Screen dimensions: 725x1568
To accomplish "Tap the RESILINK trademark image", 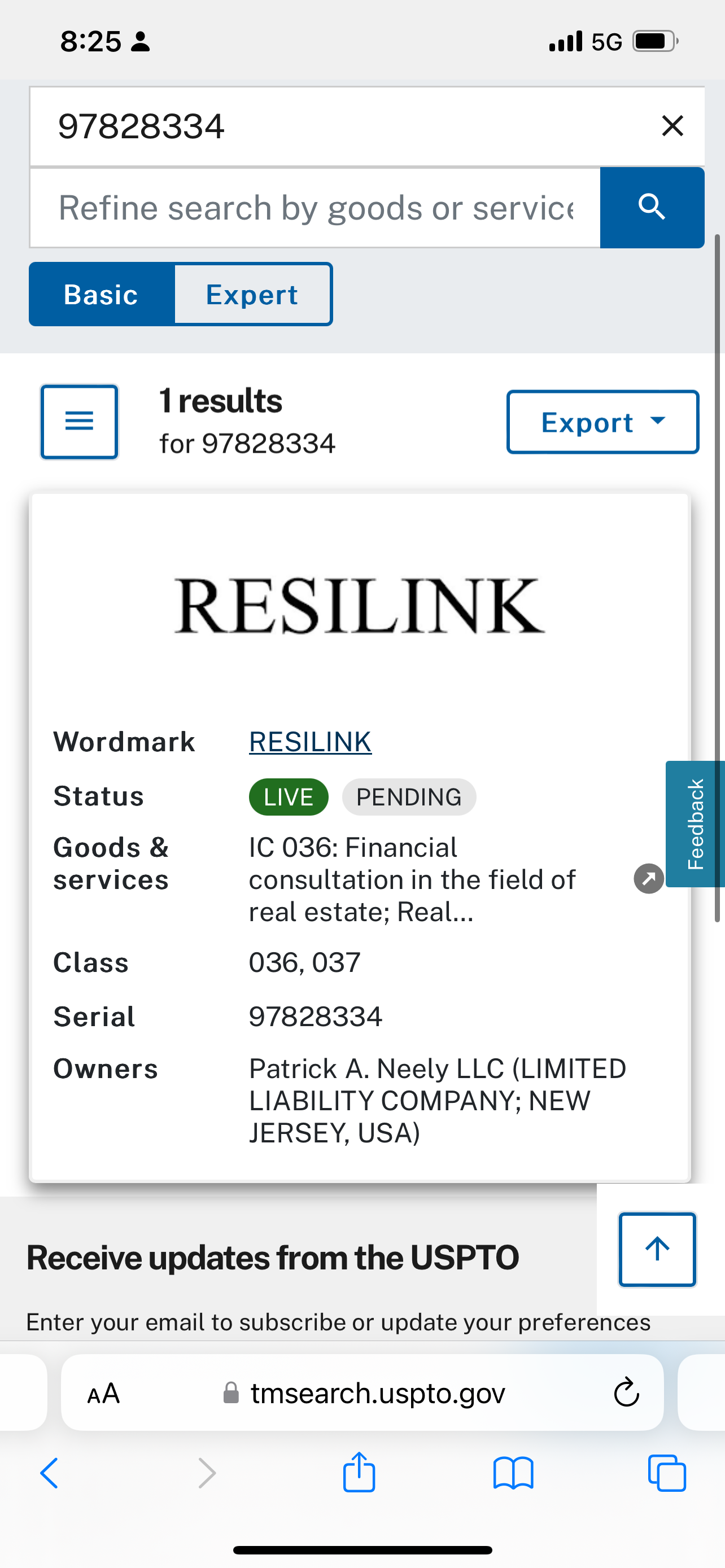I will click(x=360, y=606).
